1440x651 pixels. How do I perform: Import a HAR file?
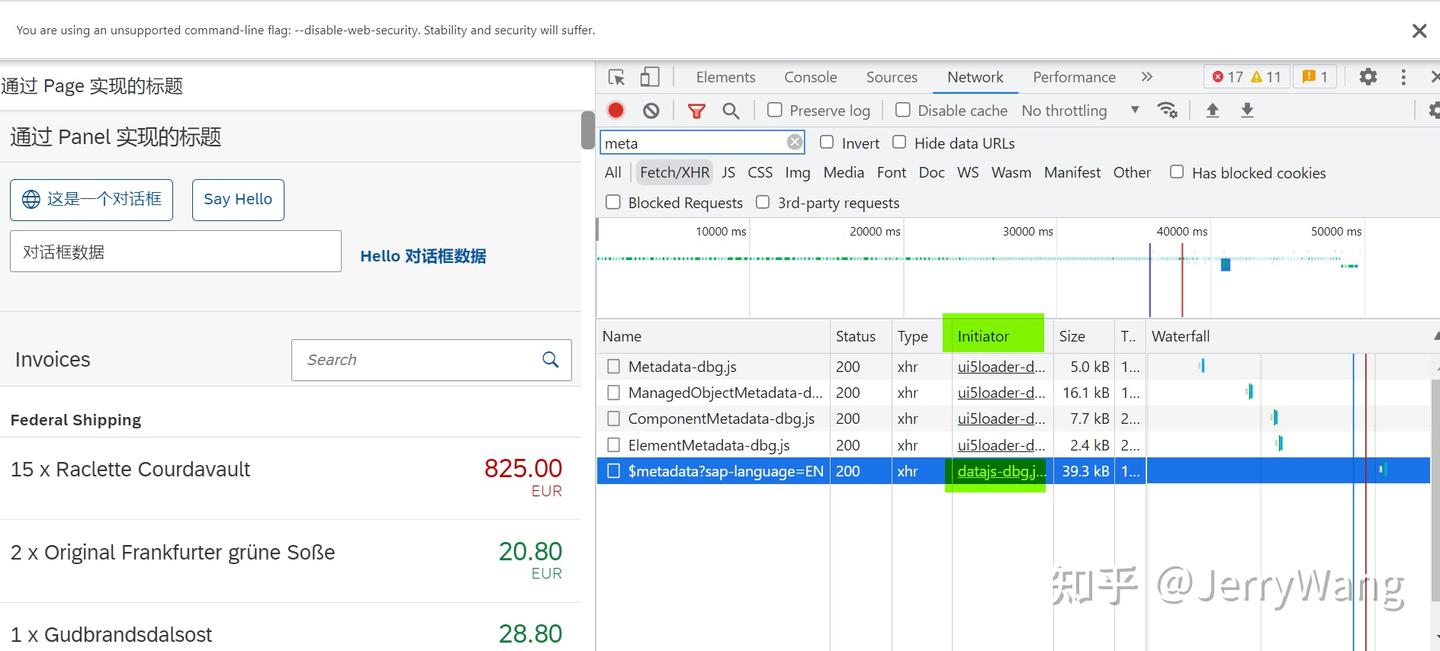tap(1212, 110)
